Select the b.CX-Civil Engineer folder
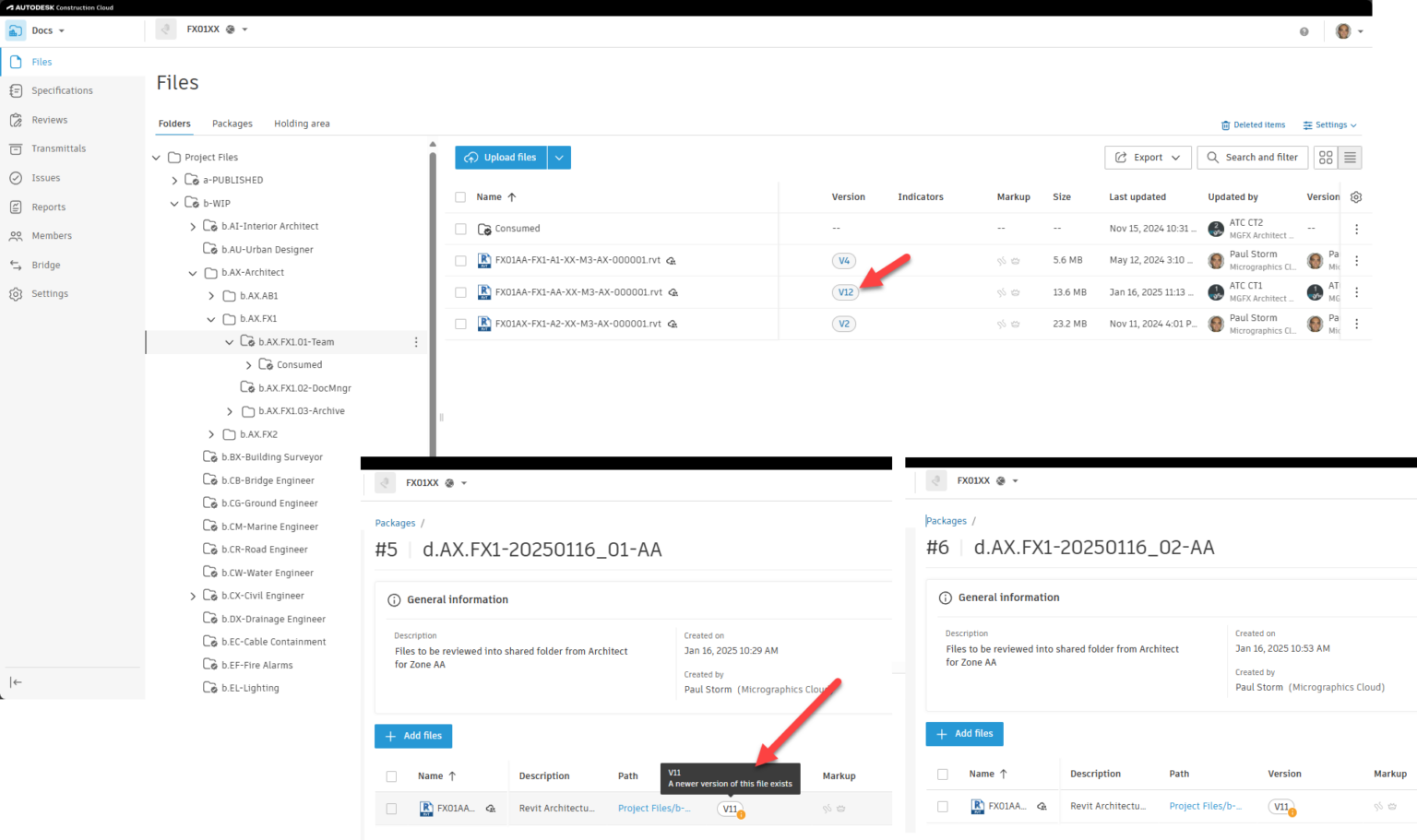Viewport: 1417px width, 840px height. 262,596
